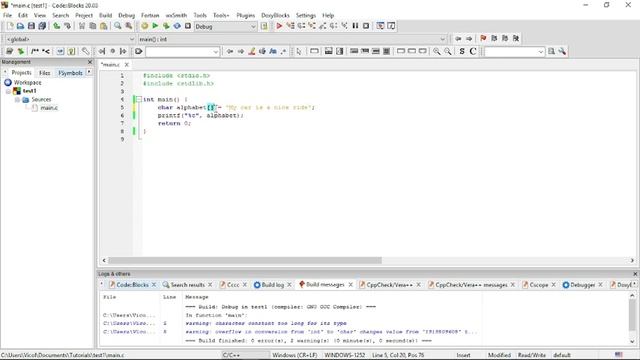
Task: Click the Copy toolbar icon
Action: tap(93, 26)
